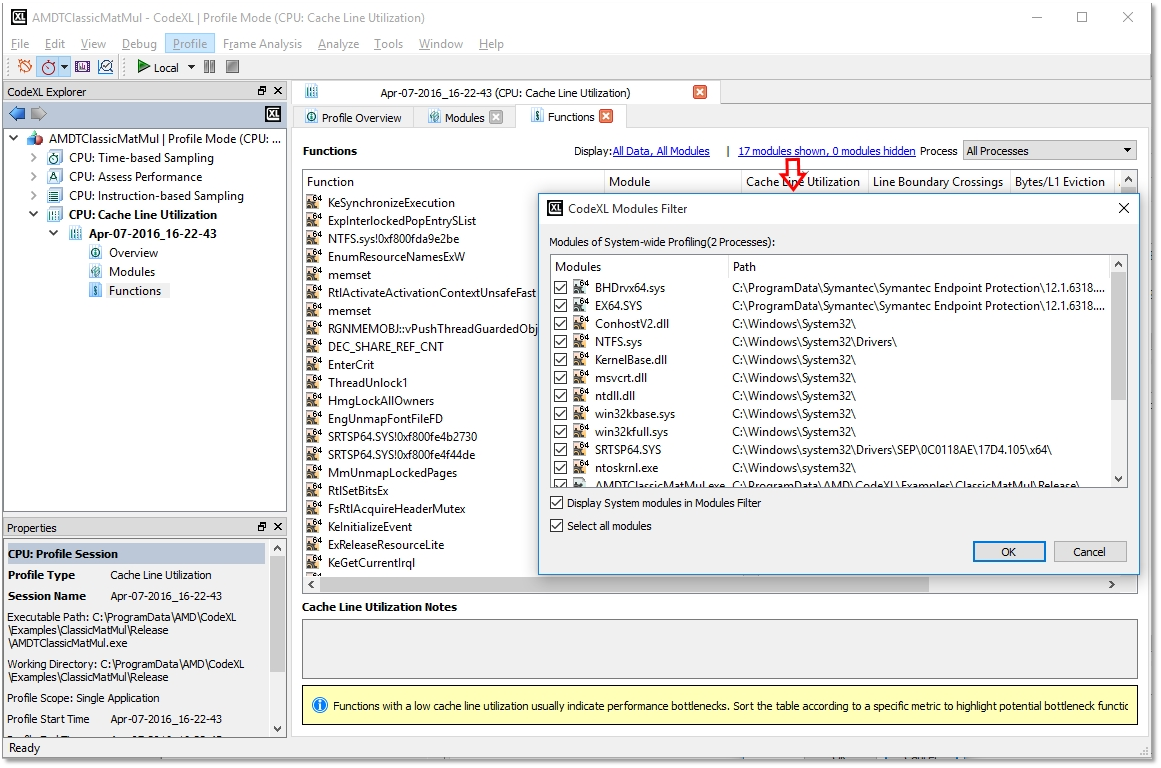Screen dimensions: 1161x768
Task: Switch to Debug mode via bug icon
Action: point(24,67)
